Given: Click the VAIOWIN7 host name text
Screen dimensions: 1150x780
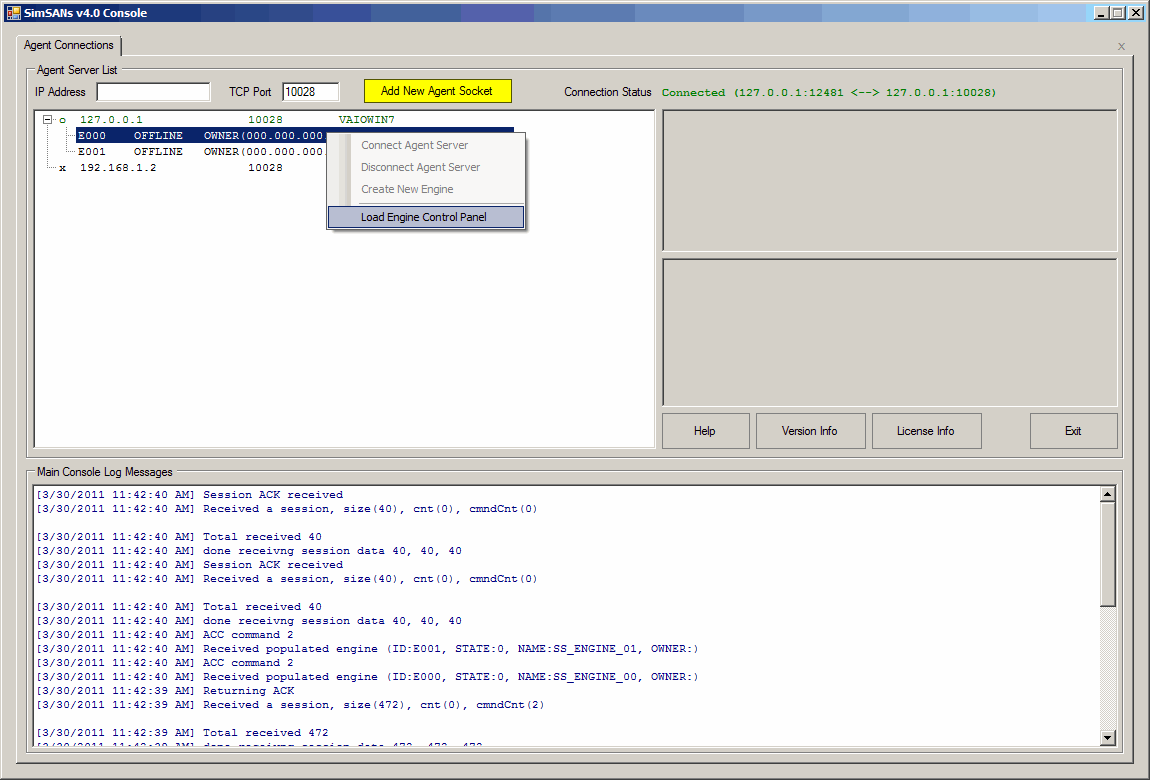Looking at the screenshot, I should pos(367,119).
